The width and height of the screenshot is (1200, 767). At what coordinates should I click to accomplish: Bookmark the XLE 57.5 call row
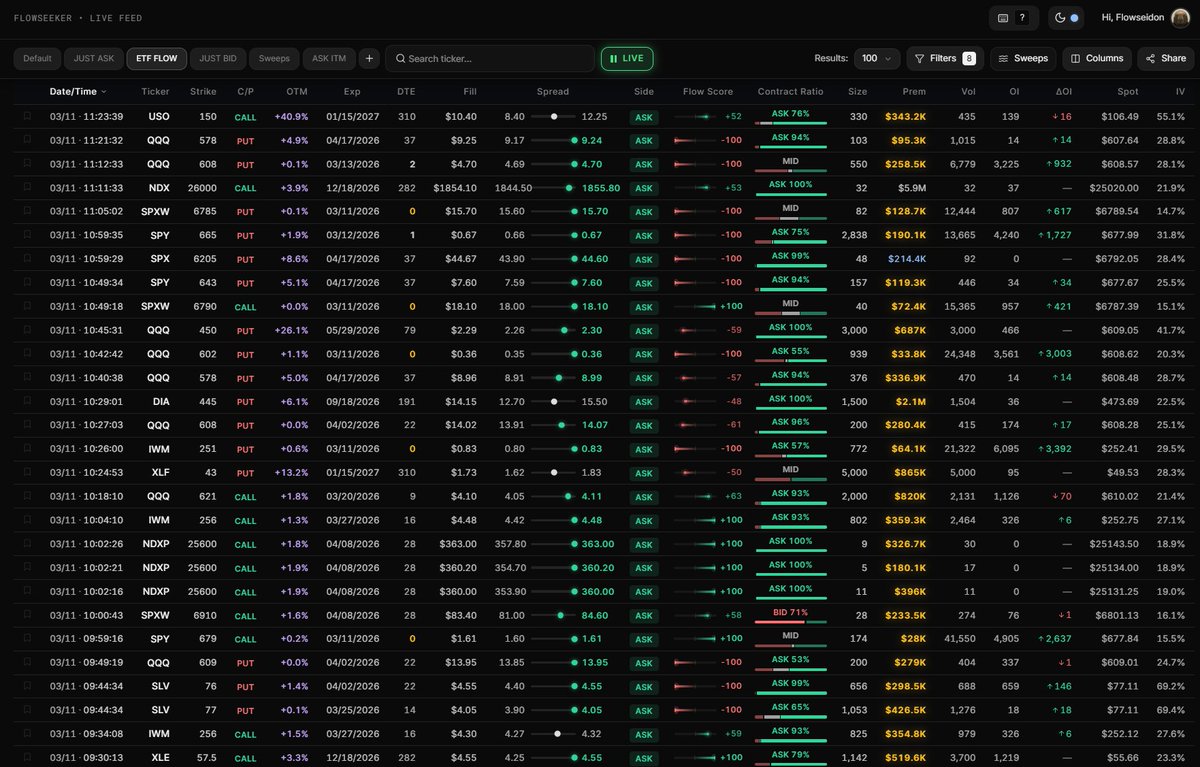pos(28,757)
